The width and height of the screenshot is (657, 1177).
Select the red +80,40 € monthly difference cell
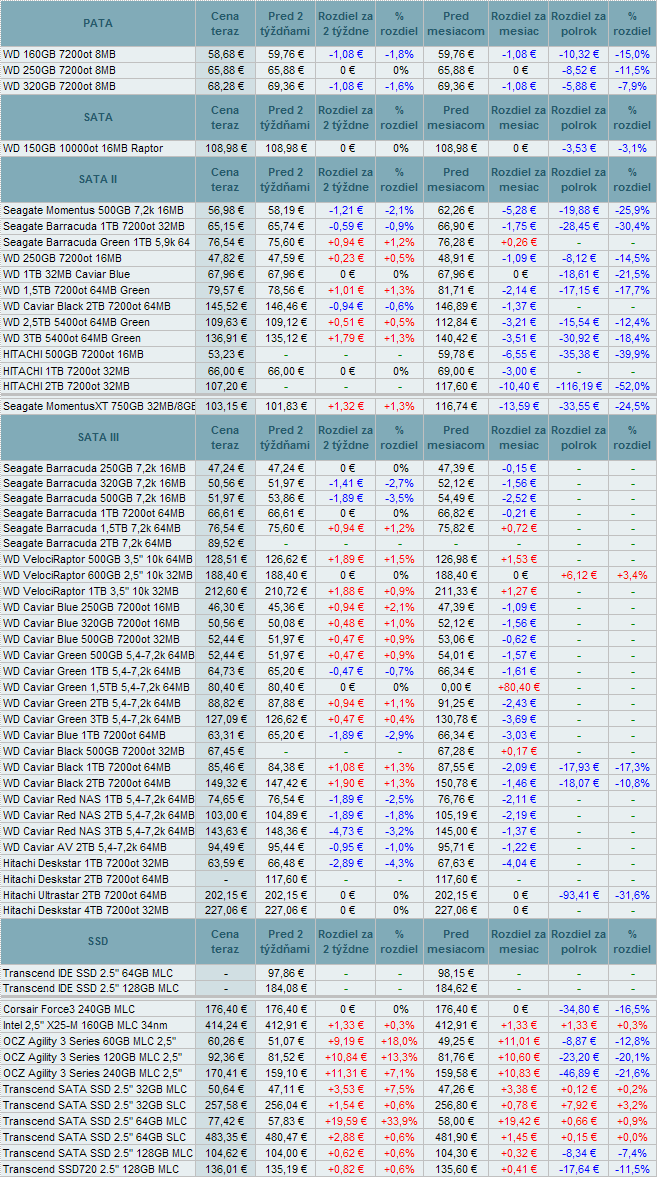pyautogui.click(x=518, y=687)
